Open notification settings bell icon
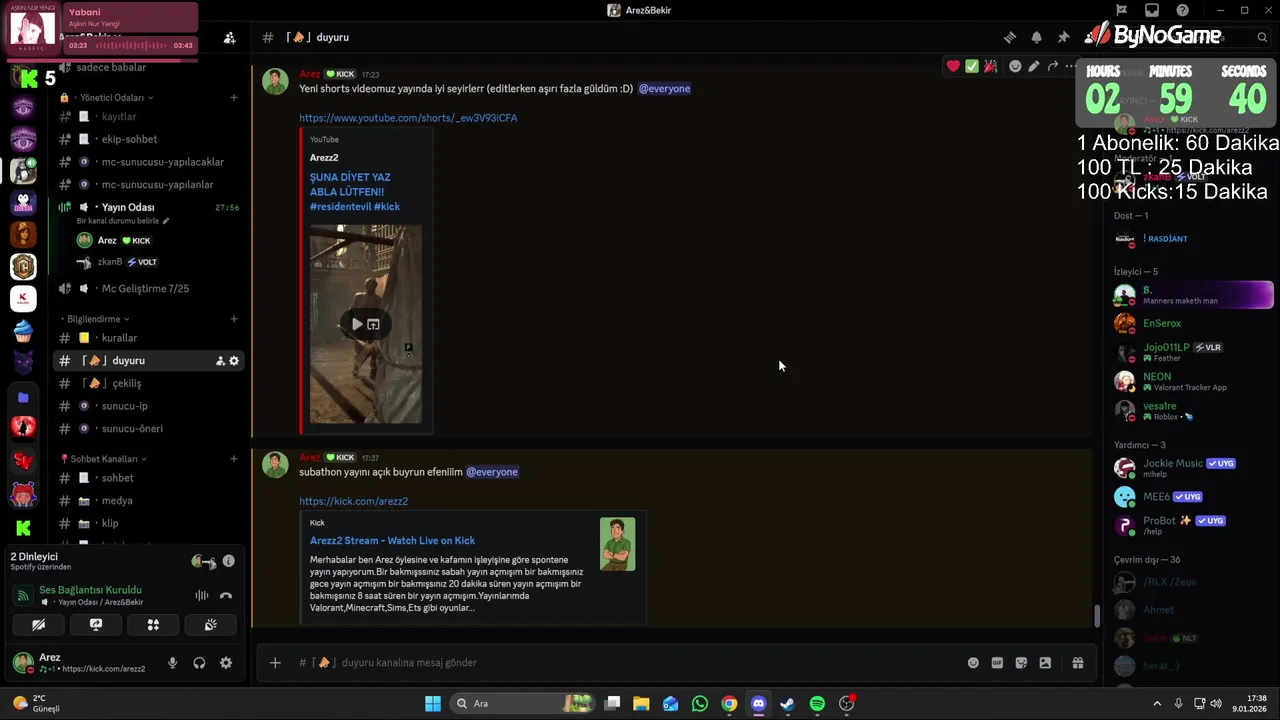The image size is (1280, 720). coord(1036,37)
